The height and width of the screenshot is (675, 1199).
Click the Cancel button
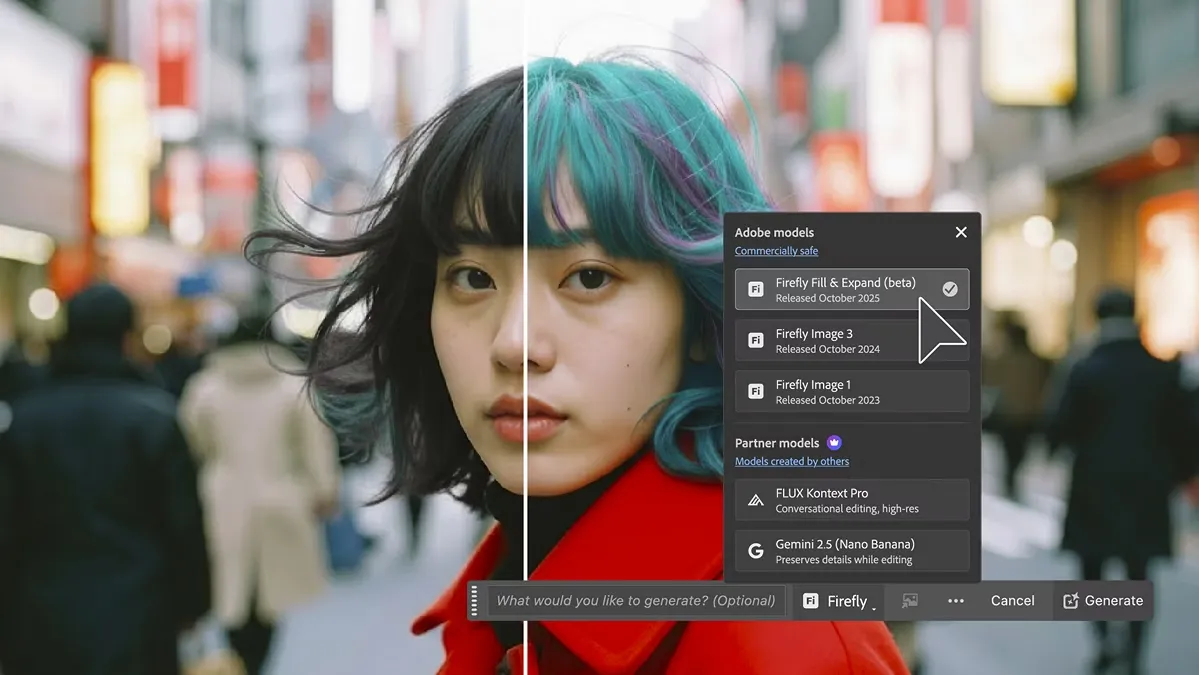point(1012,601)
